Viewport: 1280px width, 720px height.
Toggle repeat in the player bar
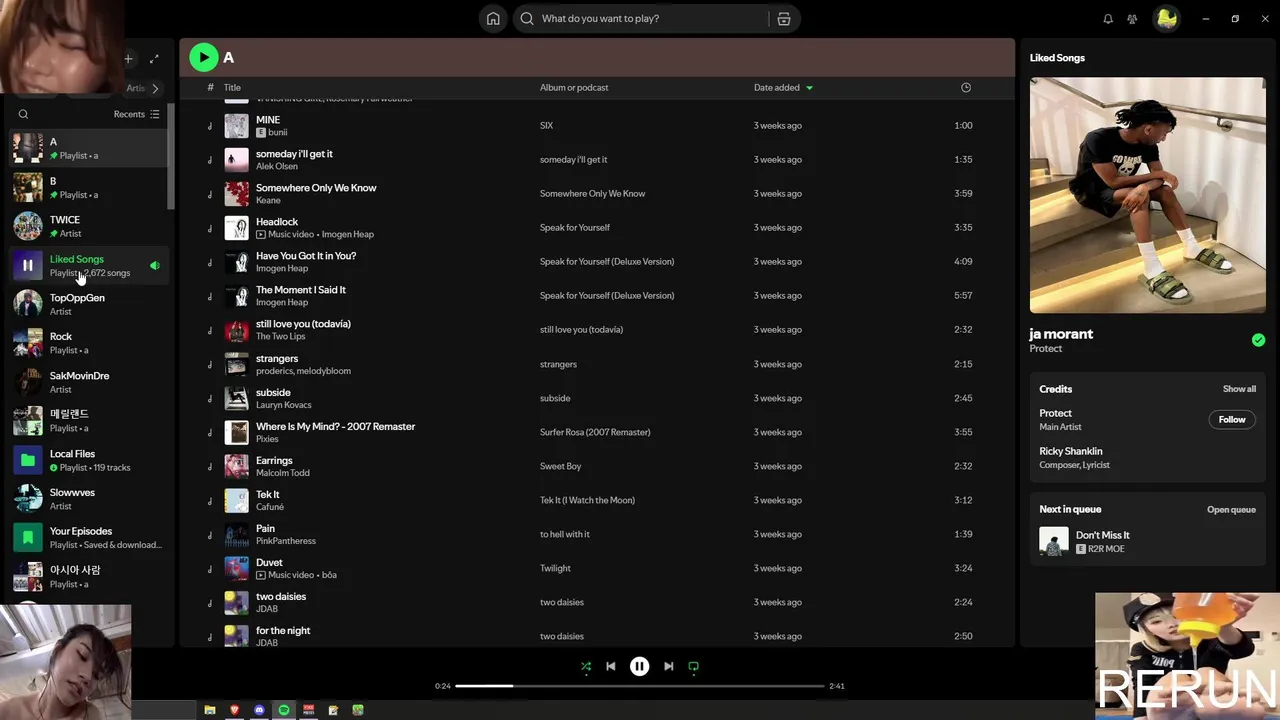(693, 666)
